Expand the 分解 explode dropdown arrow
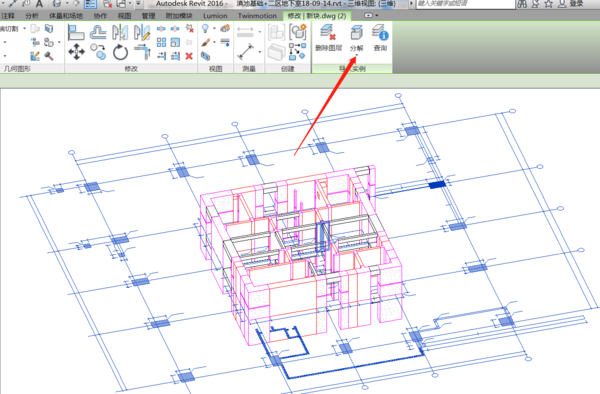The width and height of the screenshot is (600, 394). click(356, 55)
